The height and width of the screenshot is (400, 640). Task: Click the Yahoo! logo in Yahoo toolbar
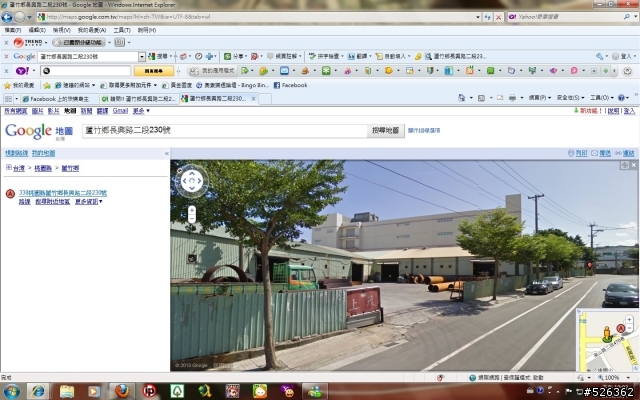[22, 71]
